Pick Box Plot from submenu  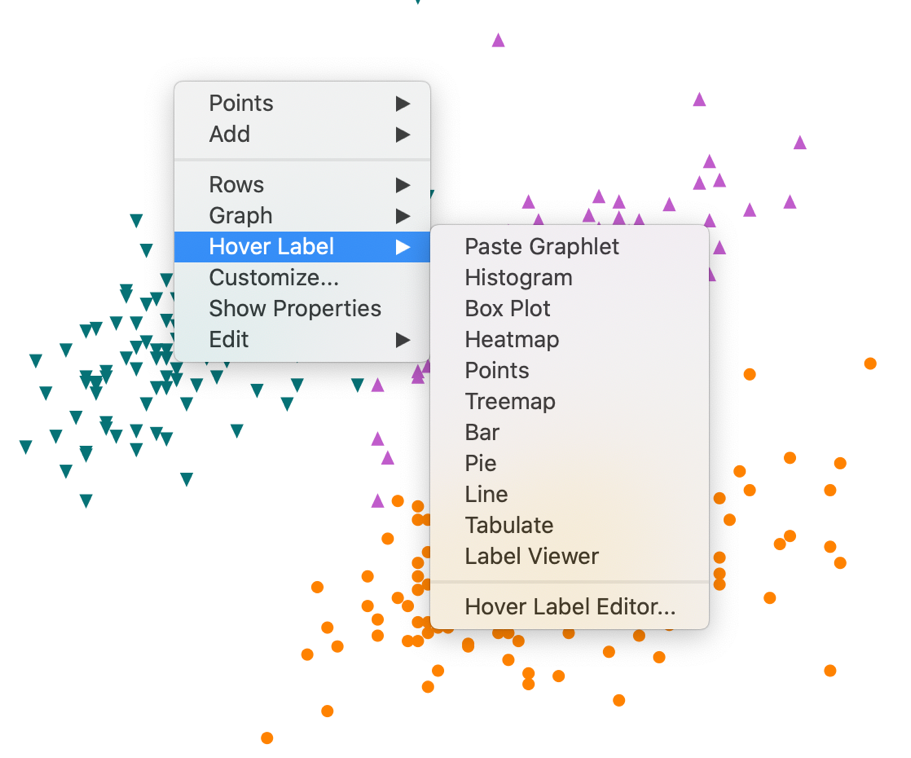508,309
